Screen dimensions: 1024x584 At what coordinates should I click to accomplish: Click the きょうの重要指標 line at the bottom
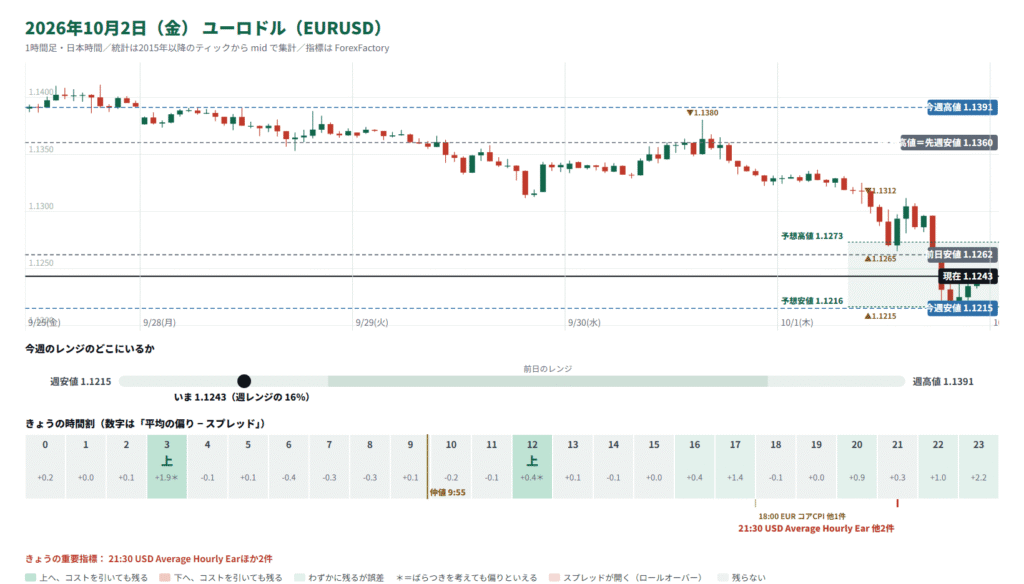tap(149, 559)
